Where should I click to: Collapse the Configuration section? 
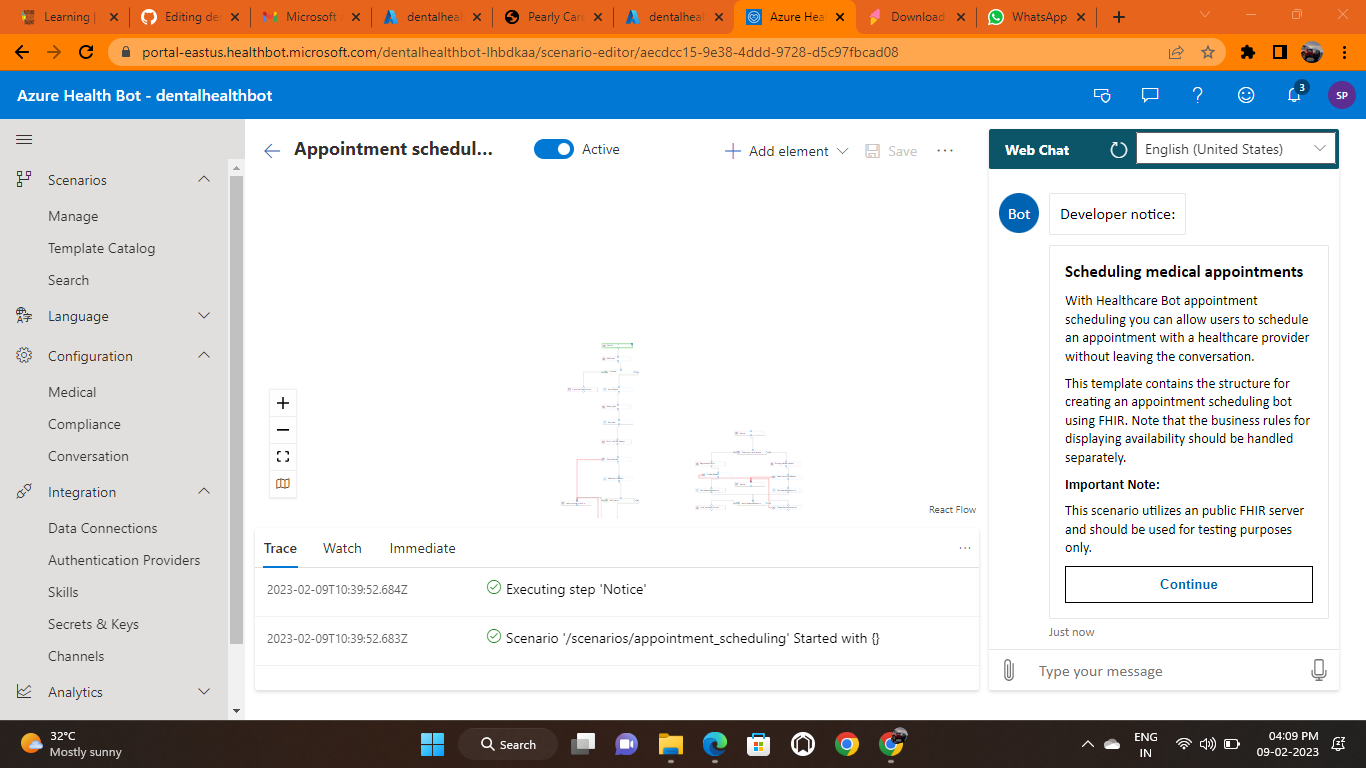click(x=204, y=356)
